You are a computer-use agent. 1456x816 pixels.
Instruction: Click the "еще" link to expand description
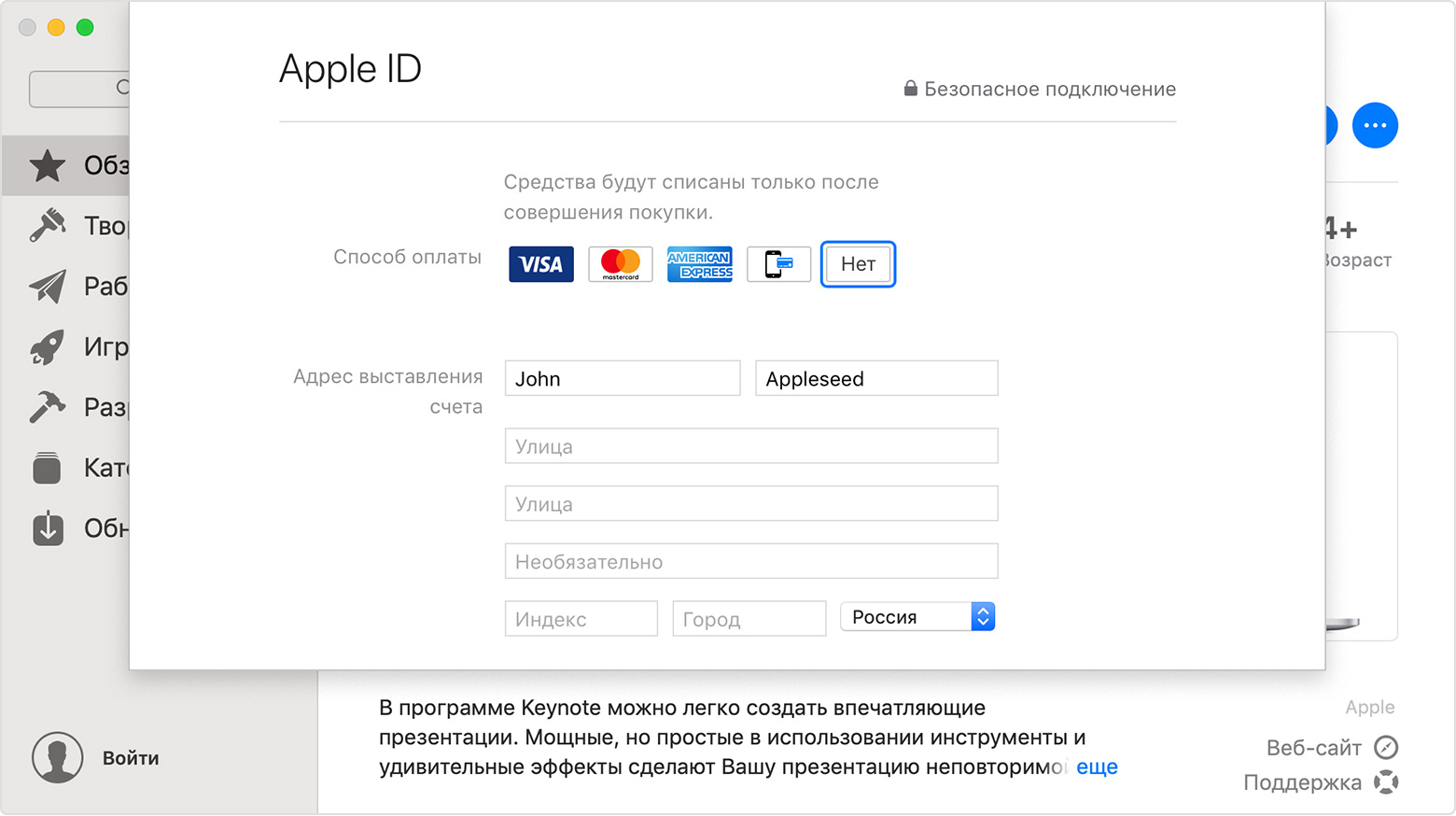(x=1097, y=767)
